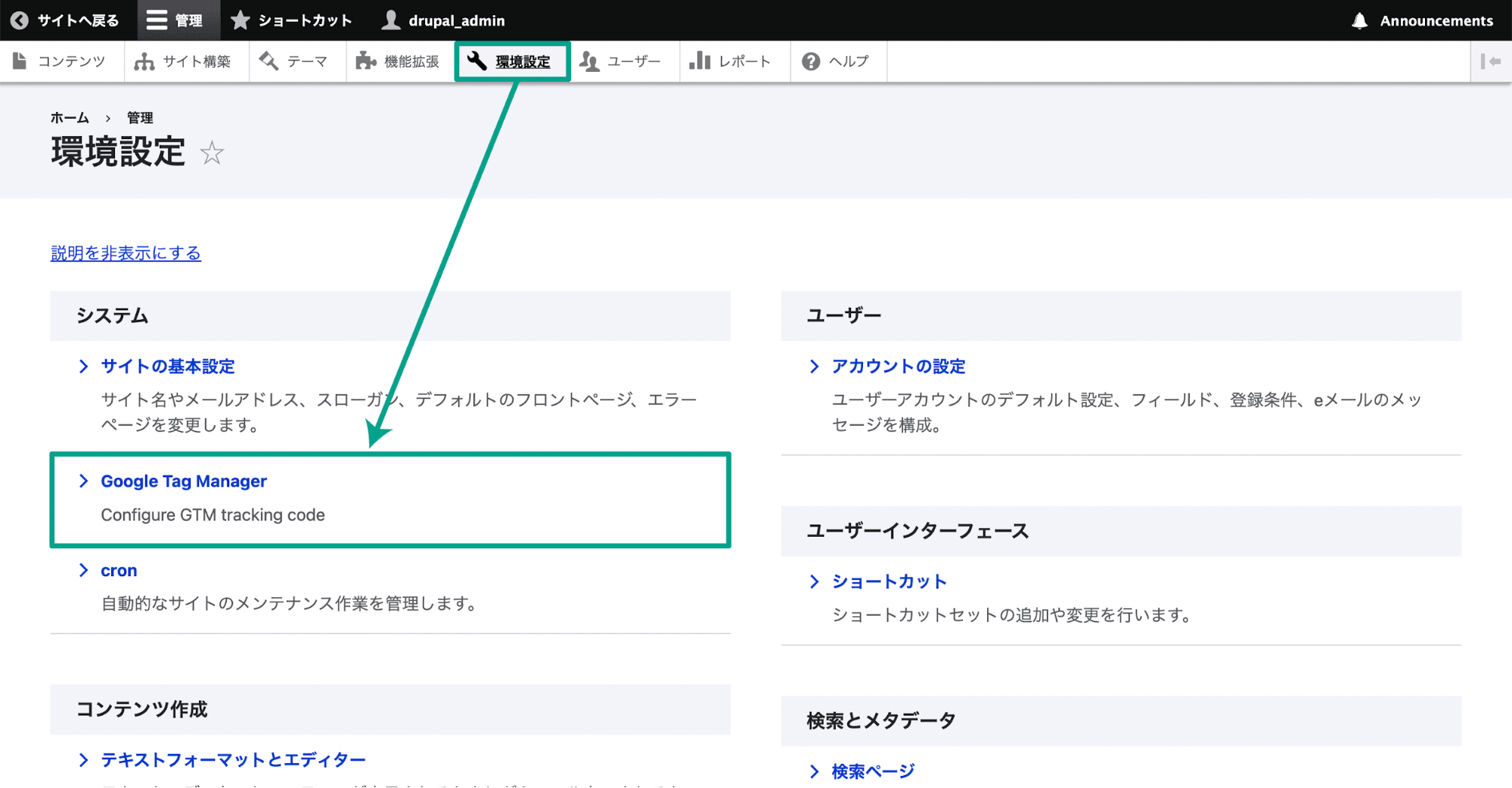The width and height of the screenshot is (1512, 788).
Task: Toggle toolbar orientation icon on the right edge
Action: pyautogui.click(x=1491, y=61)
